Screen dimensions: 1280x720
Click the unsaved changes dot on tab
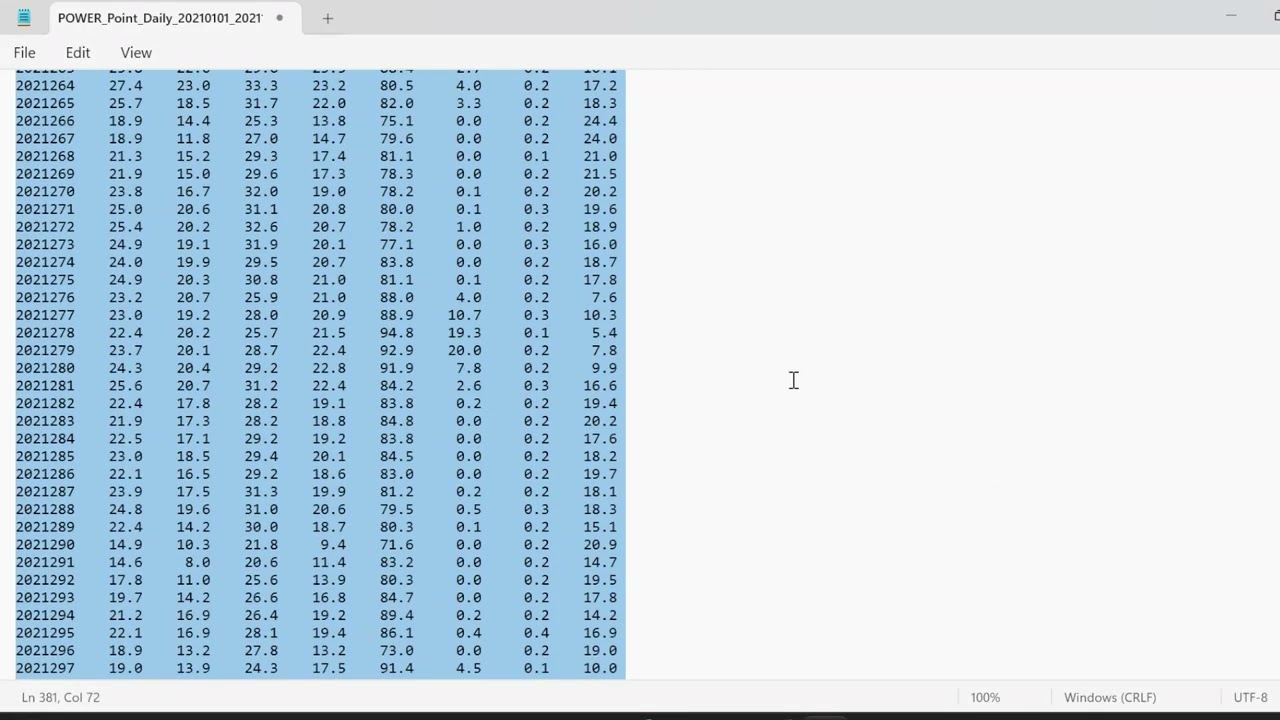[x=279, y=18]
